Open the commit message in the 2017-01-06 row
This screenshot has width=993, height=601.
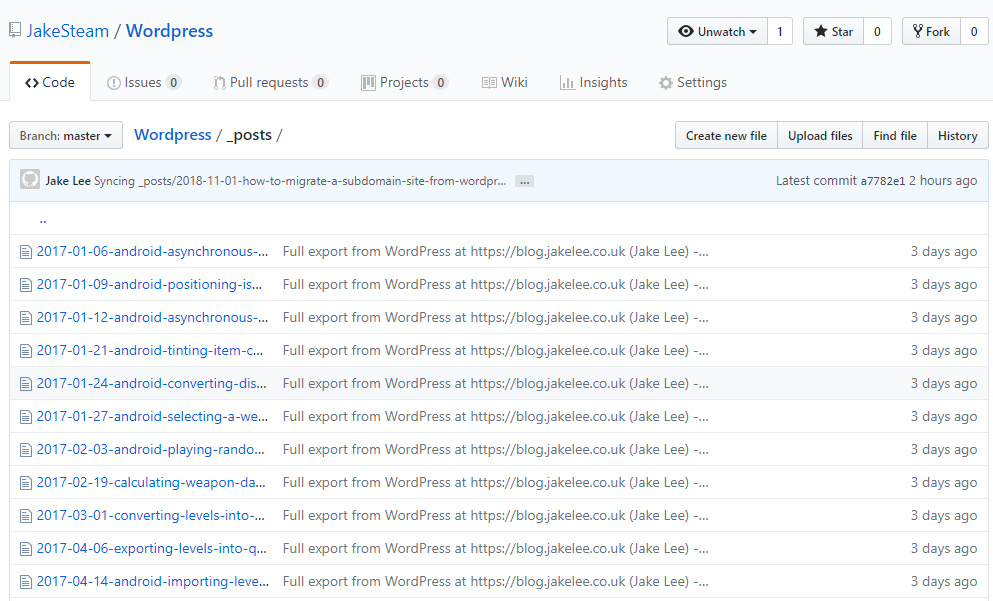(495, 251)
